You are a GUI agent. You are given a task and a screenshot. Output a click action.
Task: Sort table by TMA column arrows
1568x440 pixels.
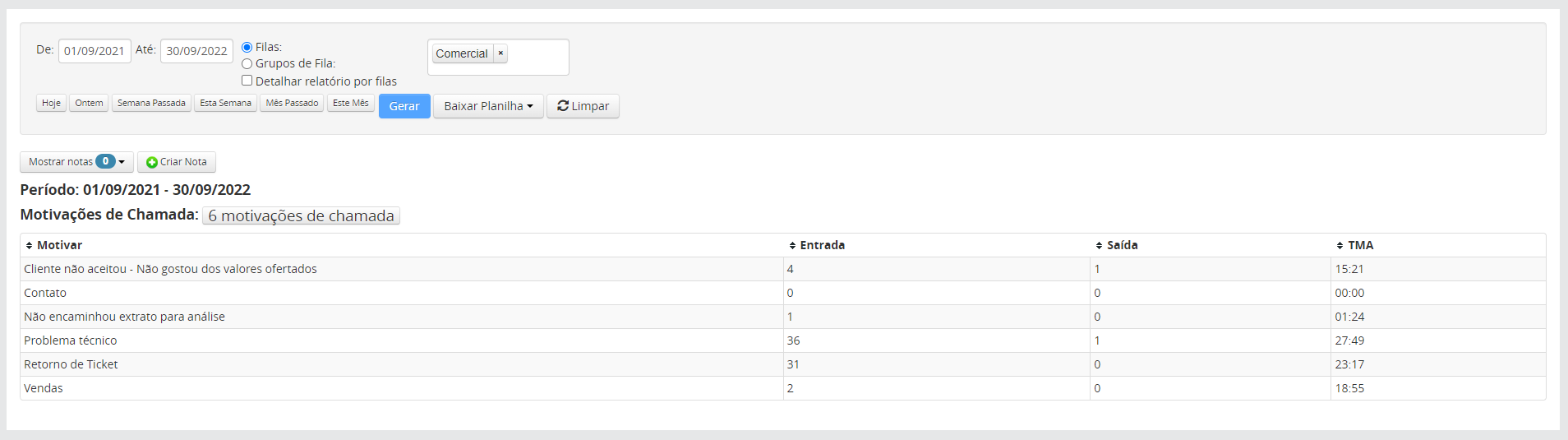click(1340, 246)
